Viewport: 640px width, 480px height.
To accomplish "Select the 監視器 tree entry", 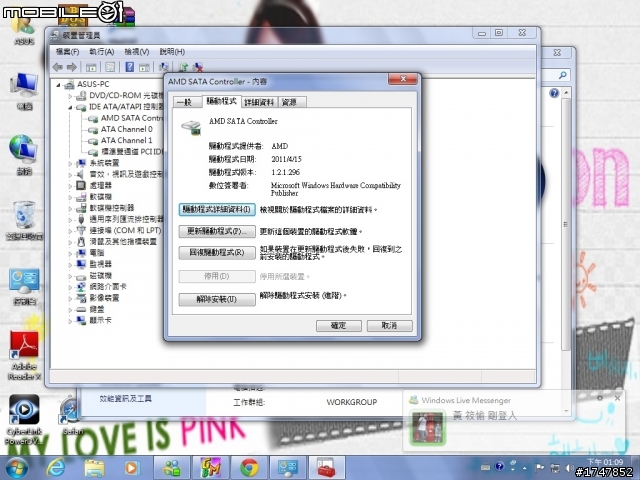I will [x=100, y=264].
